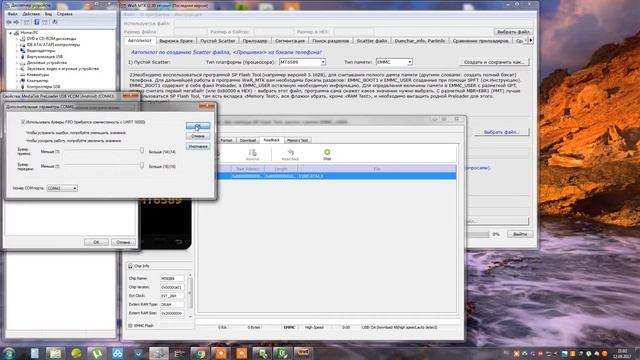Switch to the Readback tab in Flash Tool
Viewport: 640px width, 360px height.
(271, 140)
